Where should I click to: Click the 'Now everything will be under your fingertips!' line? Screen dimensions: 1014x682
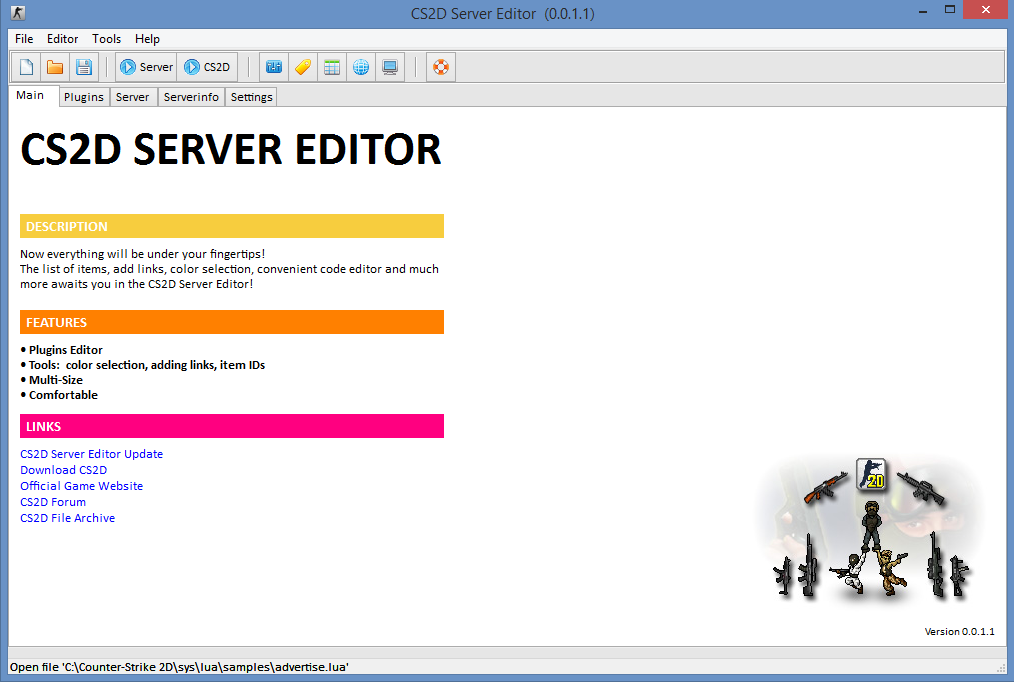[x=142, y=254]
